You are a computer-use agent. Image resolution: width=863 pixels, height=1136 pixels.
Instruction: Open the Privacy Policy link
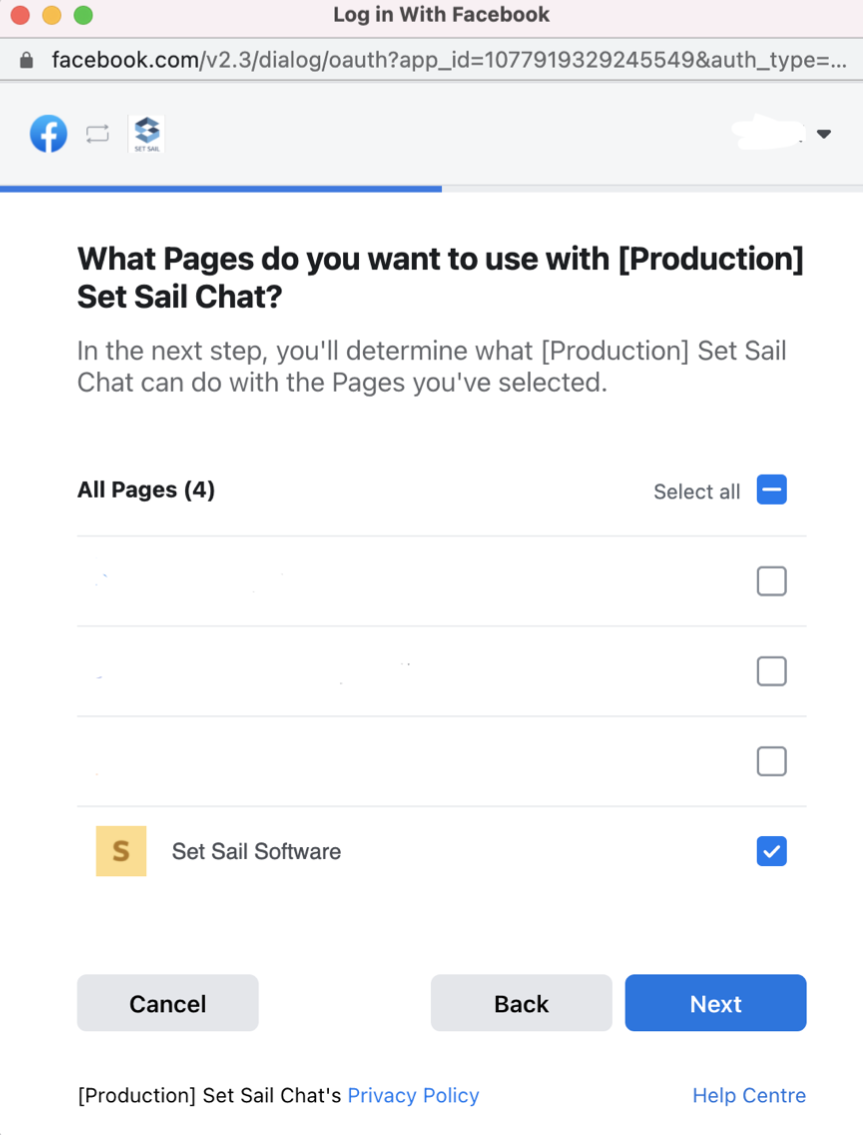[413, 1095]
